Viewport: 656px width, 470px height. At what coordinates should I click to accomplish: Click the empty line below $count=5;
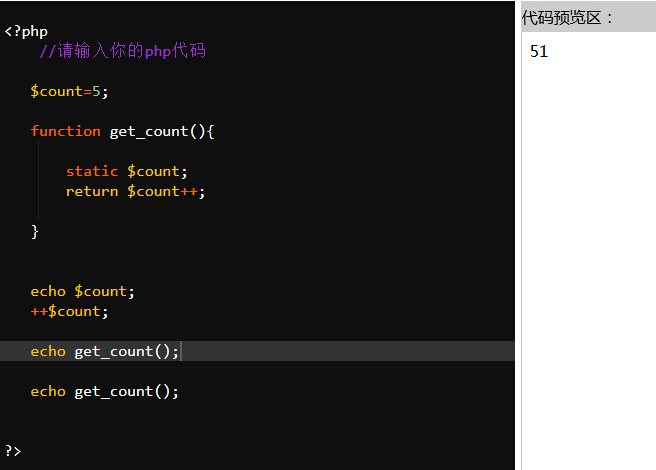pos(200,111)
